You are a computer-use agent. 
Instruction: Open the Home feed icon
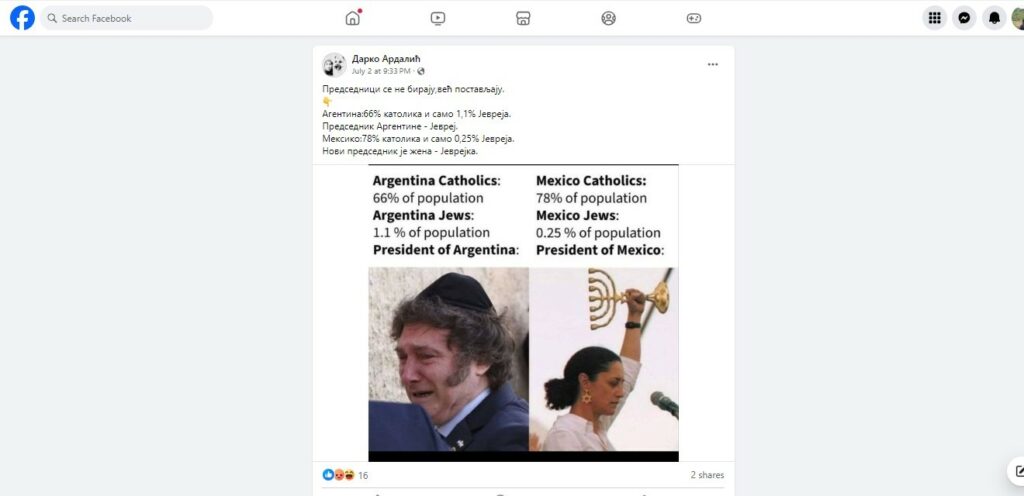353,18
